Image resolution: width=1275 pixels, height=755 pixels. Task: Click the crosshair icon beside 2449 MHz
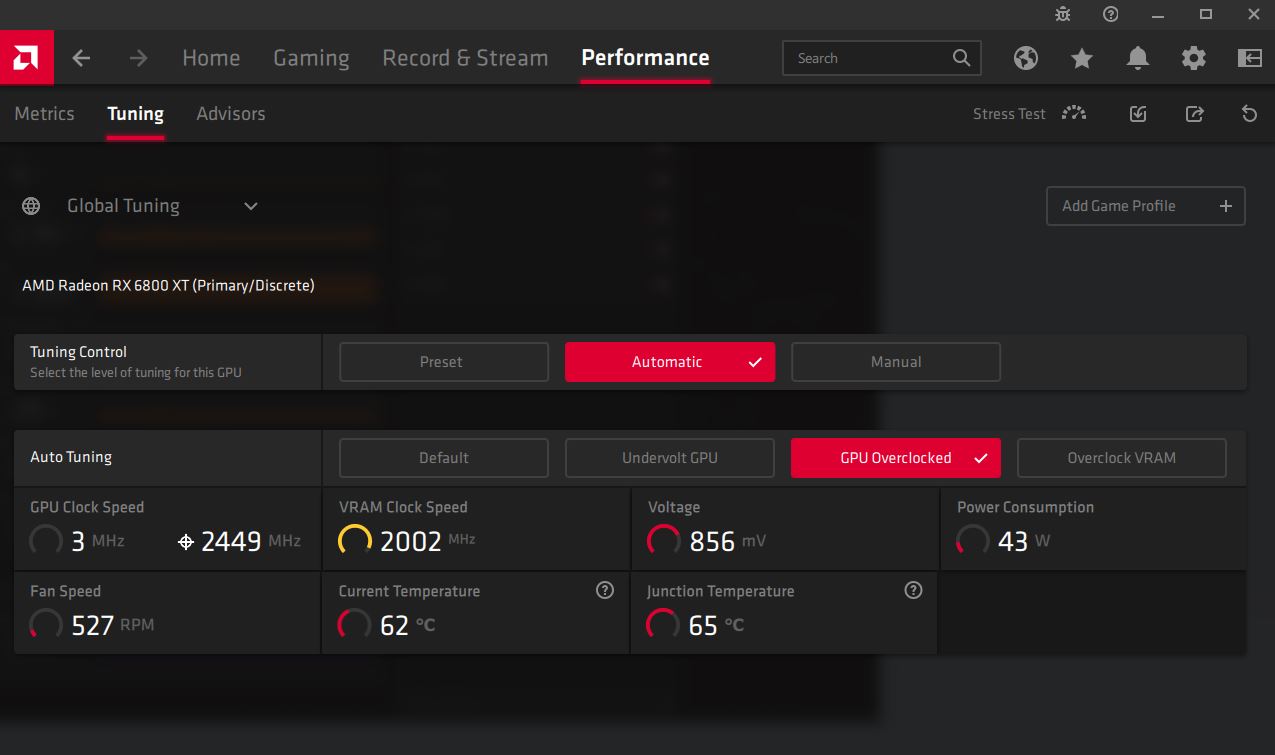point(185,542)
